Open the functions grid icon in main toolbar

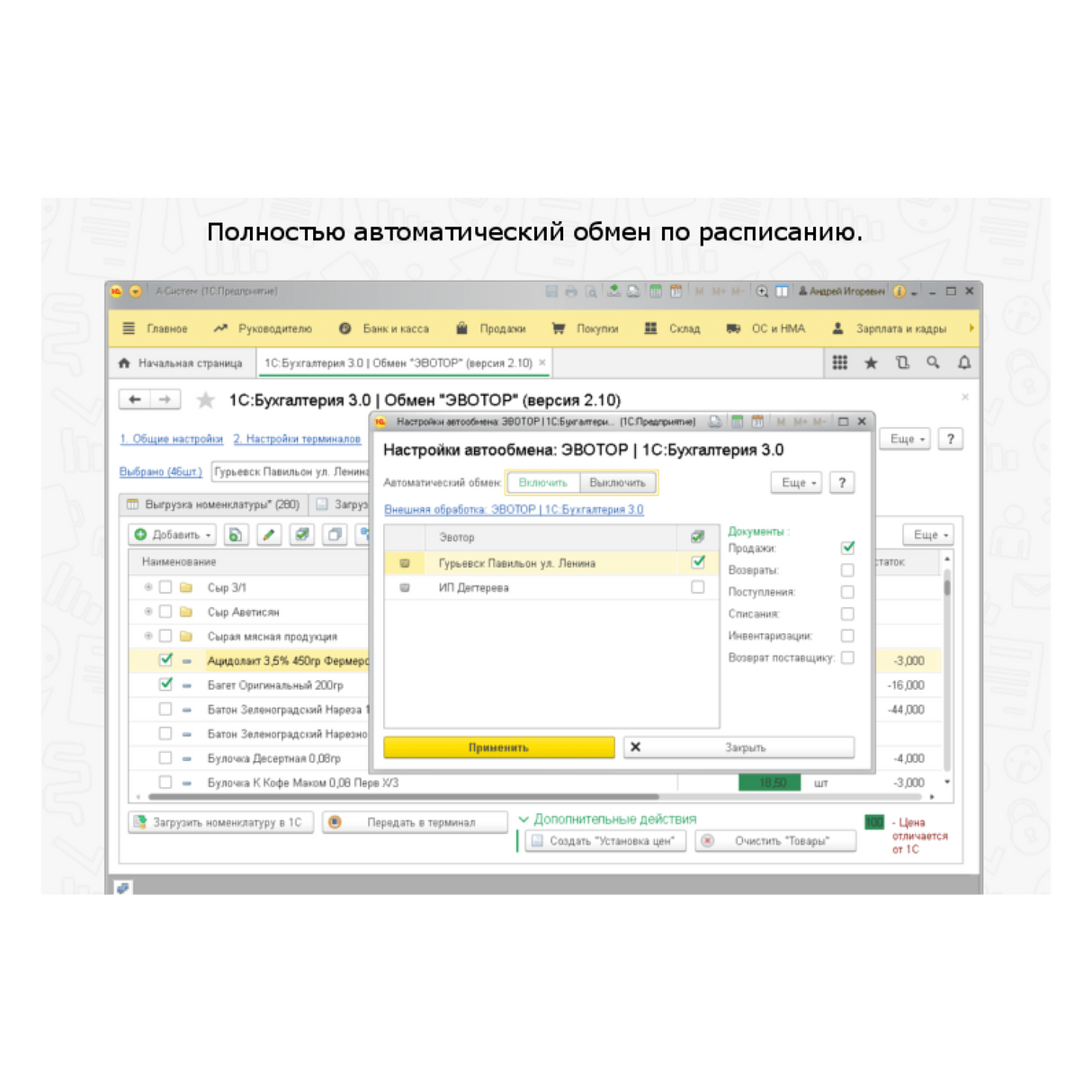tap(839, 363)
